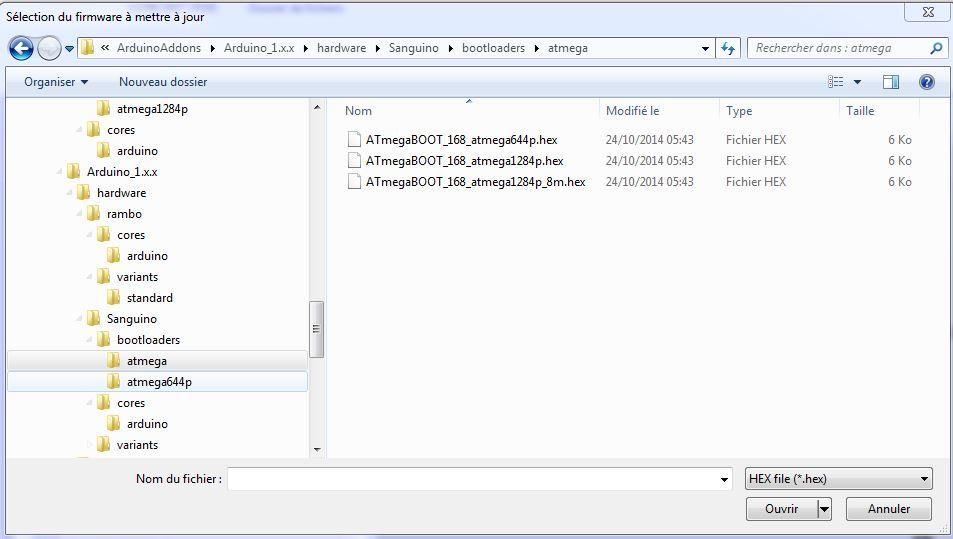Select ATmegaBOOT_168_atmega1284p_8m.hex file
The image size is (953, 539).
(x=475, y=182)
